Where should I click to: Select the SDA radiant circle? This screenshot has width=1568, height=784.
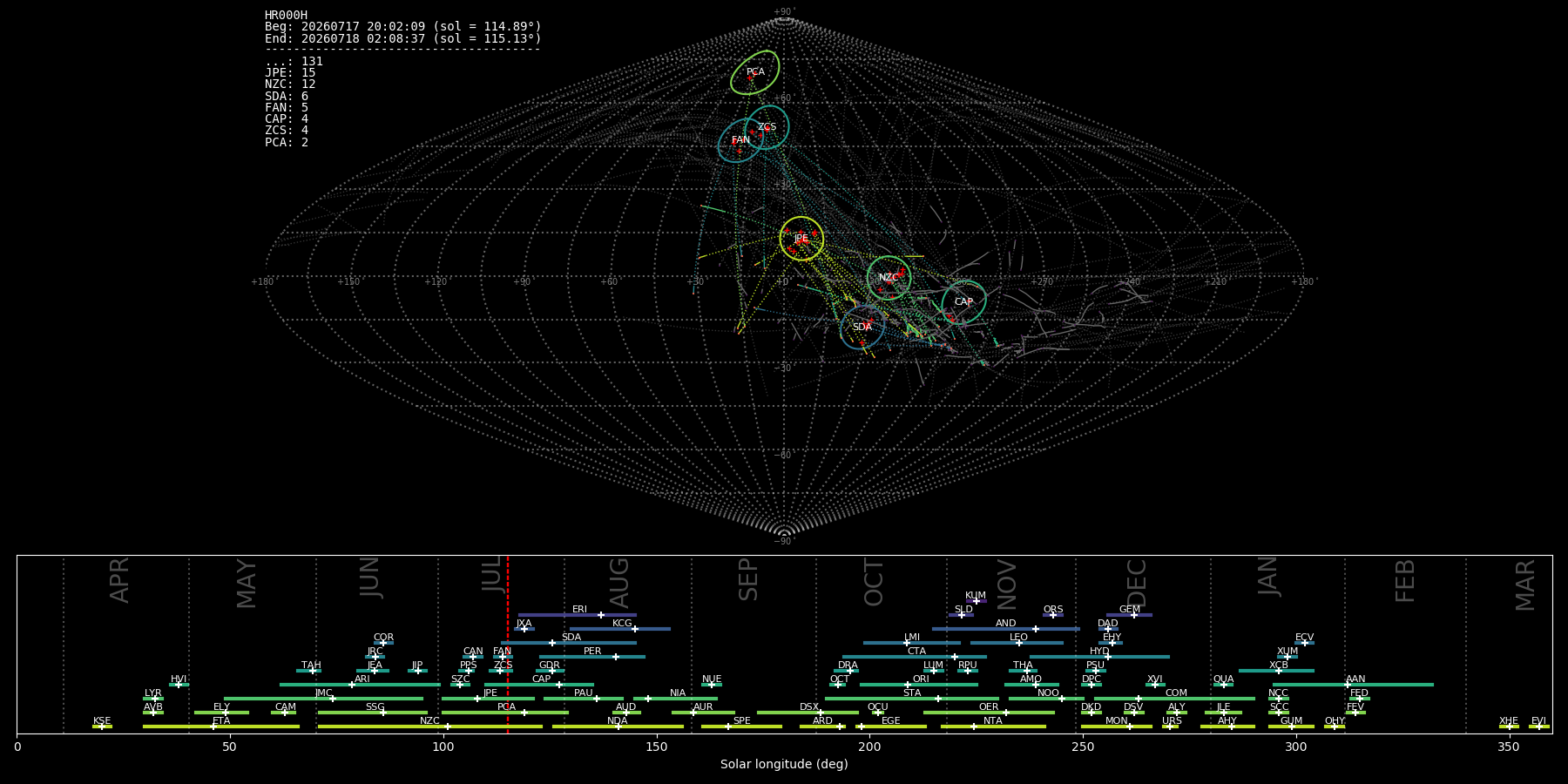pos(862,328)
